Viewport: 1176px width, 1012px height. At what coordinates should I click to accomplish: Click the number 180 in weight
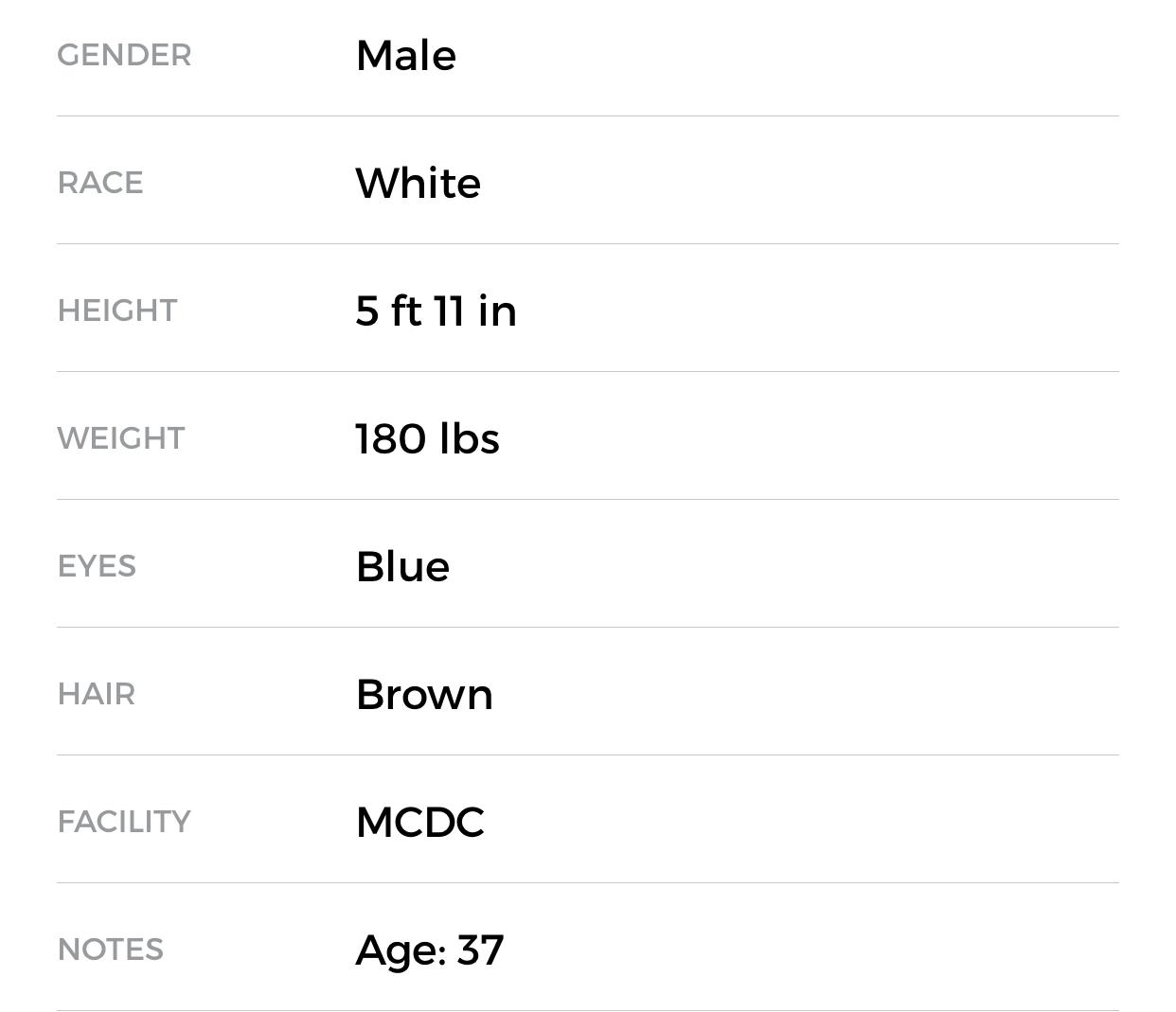(x=390, y=438)
